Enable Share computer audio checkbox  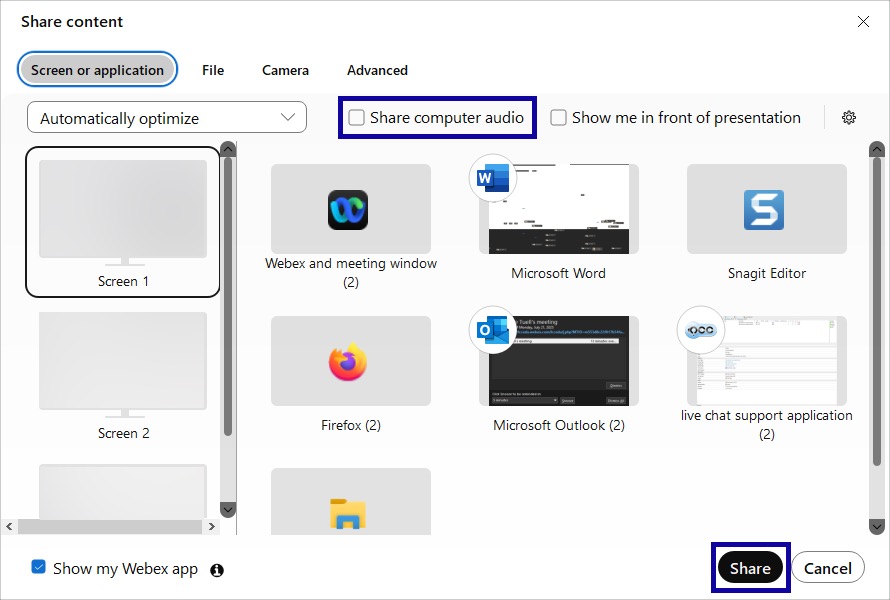tap(356, 118)
